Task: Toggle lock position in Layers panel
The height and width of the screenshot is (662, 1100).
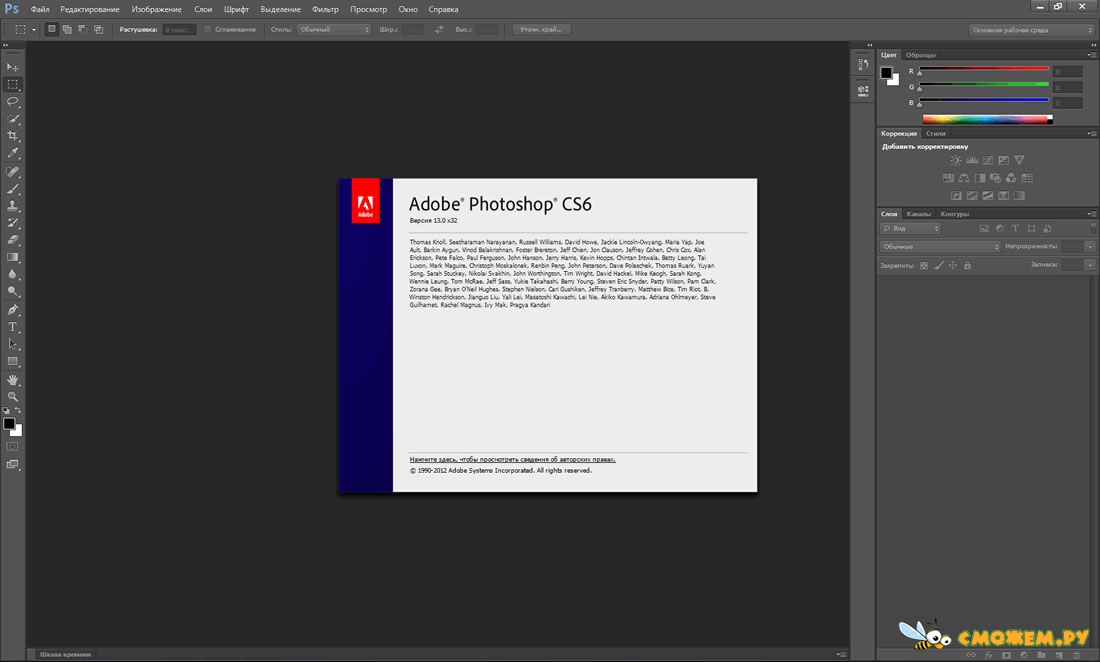Action: coord(953,266)
